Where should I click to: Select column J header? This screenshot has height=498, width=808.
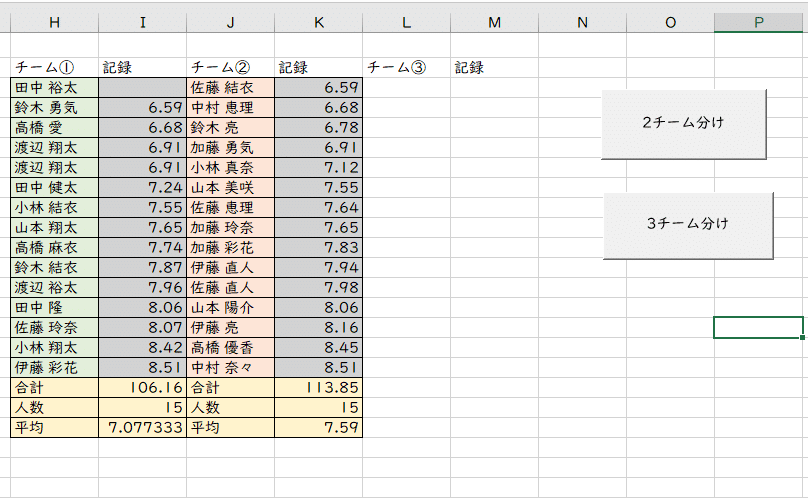point(230,23)
